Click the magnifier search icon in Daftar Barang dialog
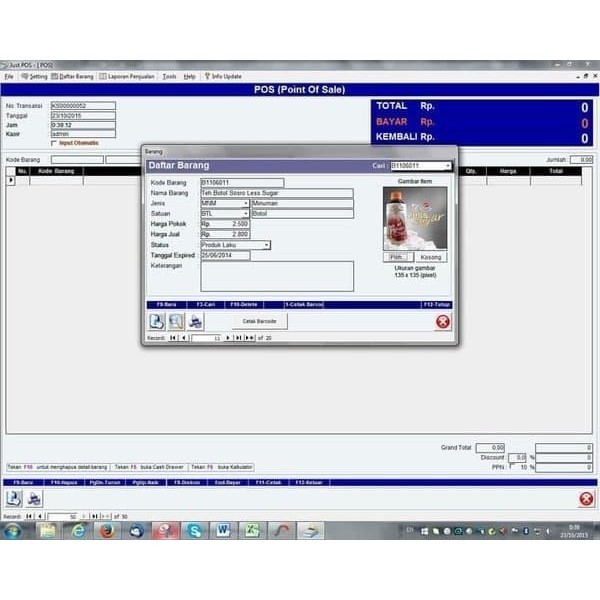The width and height of the screenshot is (600, 600). pos(176,321)
